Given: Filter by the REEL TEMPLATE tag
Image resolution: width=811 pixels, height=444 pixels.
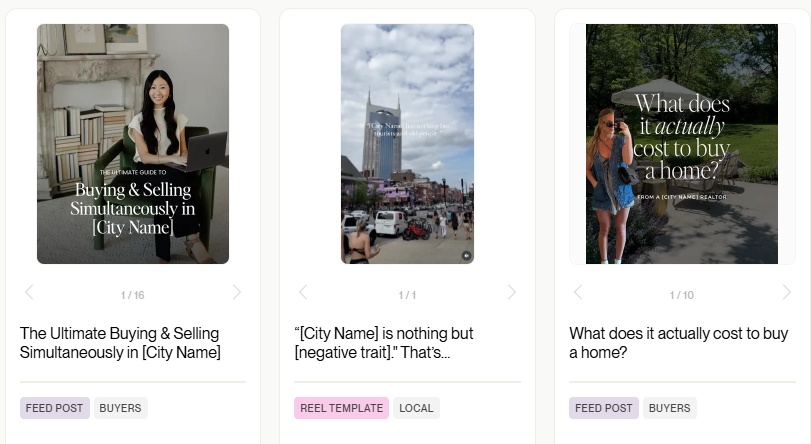Looking at the screenshot, I should (341, 408).
